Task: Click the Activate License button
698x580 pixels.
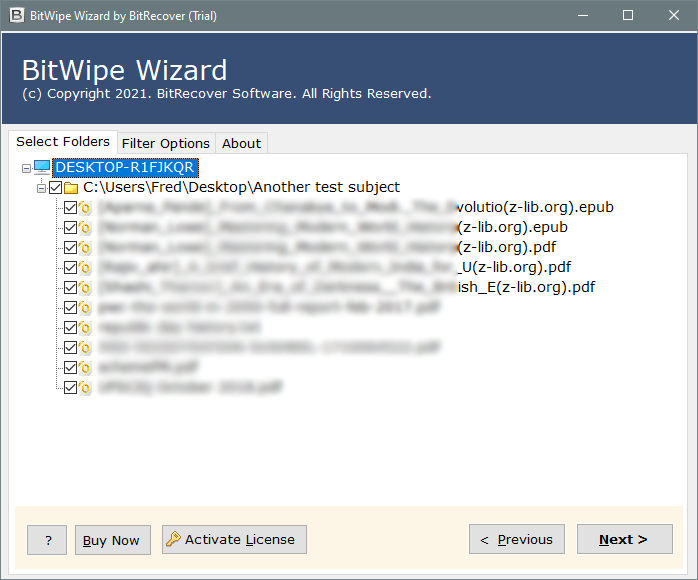Action: pyautogui.click(x=234, y=539)
